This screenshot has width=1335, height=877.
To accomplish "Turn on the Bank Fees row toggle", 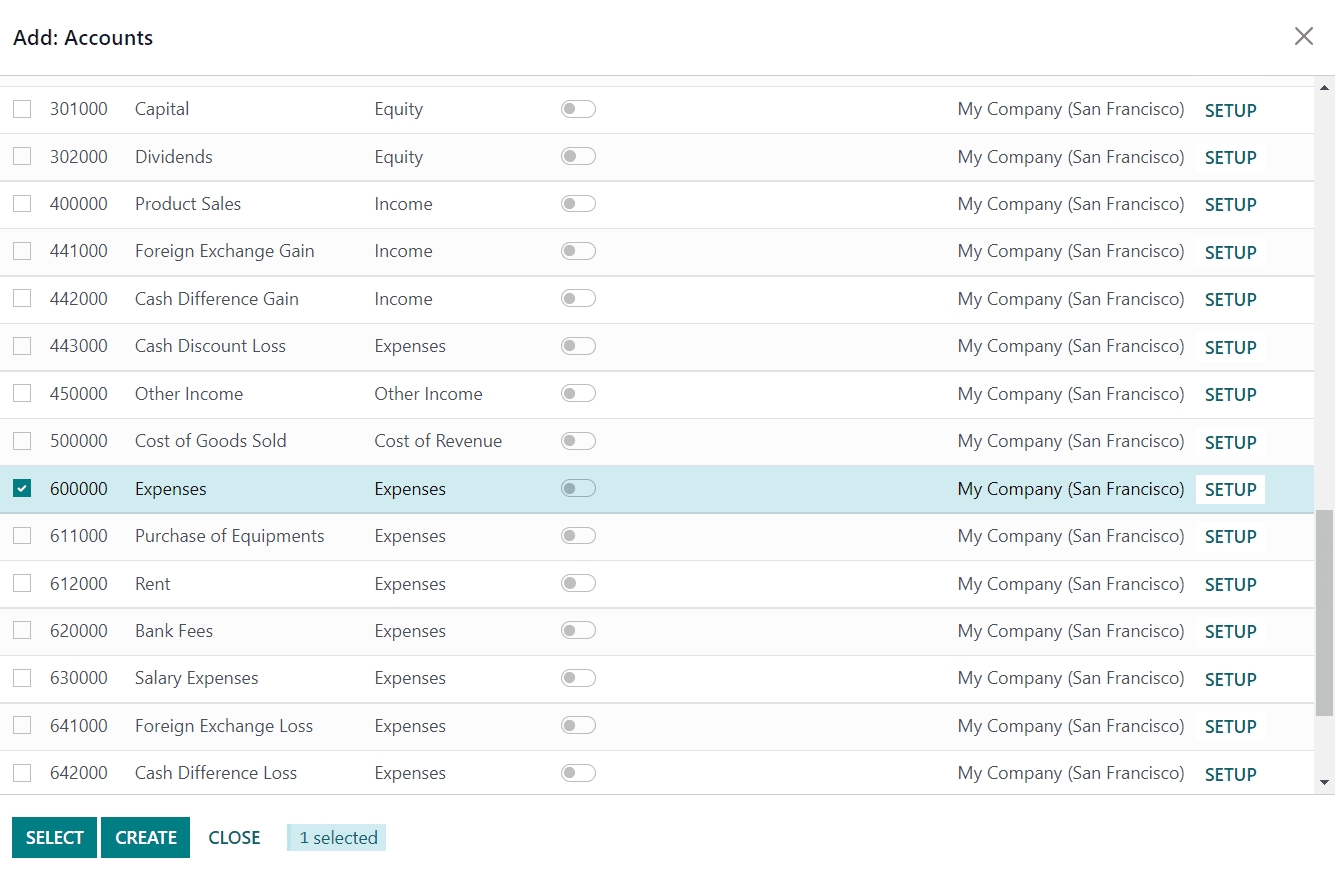I will [x=578, y=631].
